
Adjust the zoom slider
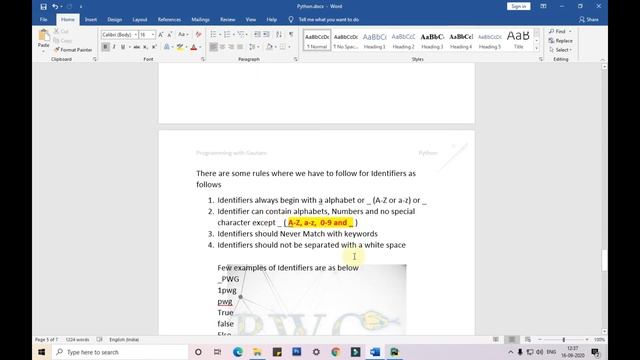(564, 340)
